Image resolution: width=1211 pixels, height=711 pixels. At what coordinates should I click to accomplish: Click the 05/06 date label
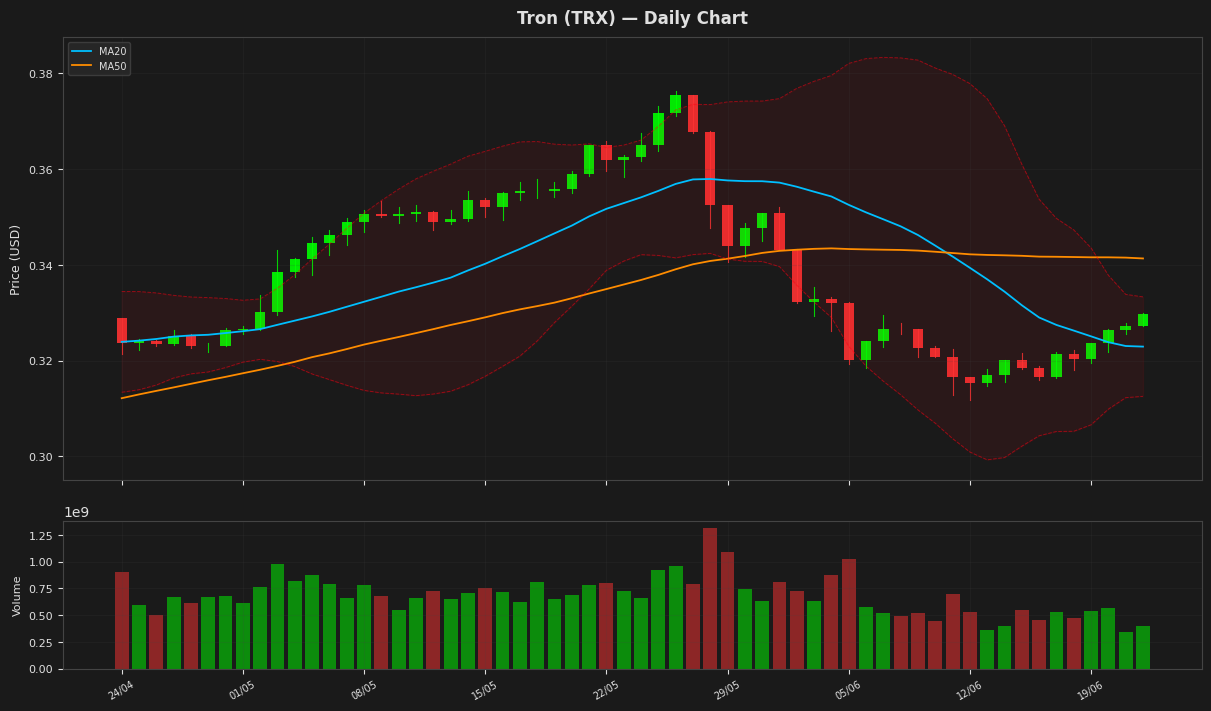click(x=848, y=690)
